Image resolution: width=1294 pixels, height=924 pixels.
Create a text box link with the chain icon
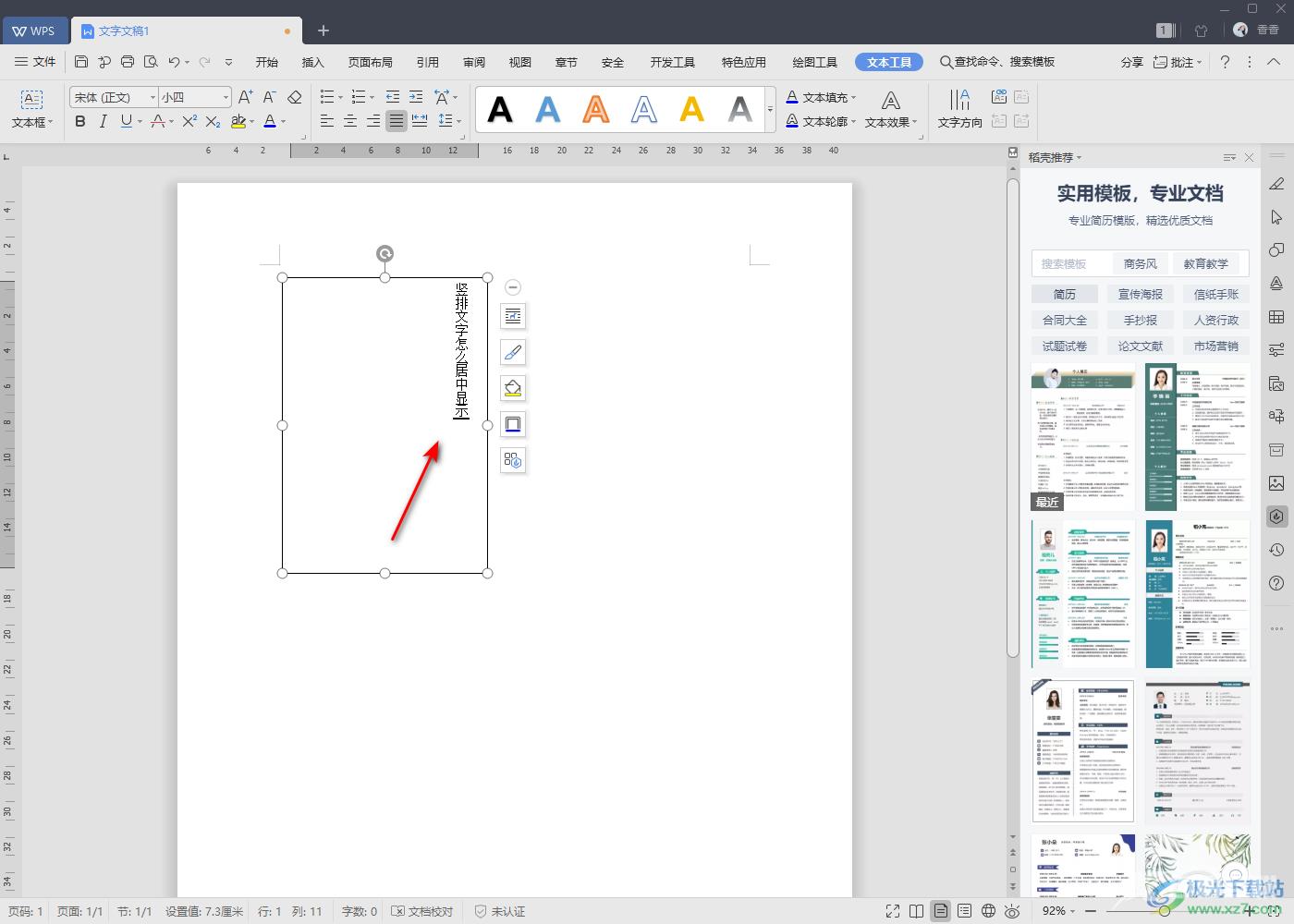(x=998, y=97)
